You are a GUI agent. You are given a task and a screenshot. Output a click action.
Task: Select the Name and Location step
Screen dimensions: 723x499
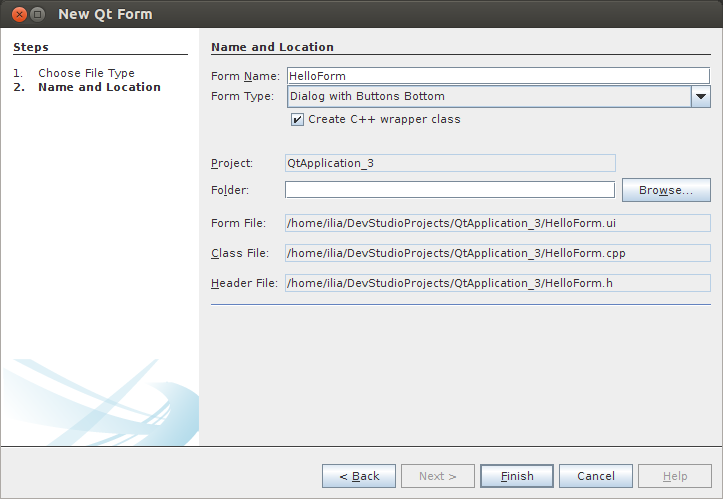click(99, 87)
